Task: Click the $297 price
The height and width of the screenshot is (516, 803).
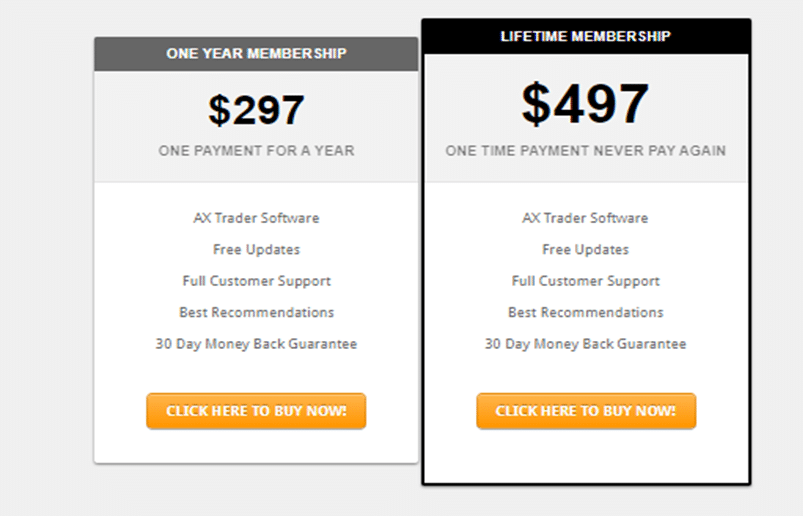Action: tap(256, 110)
